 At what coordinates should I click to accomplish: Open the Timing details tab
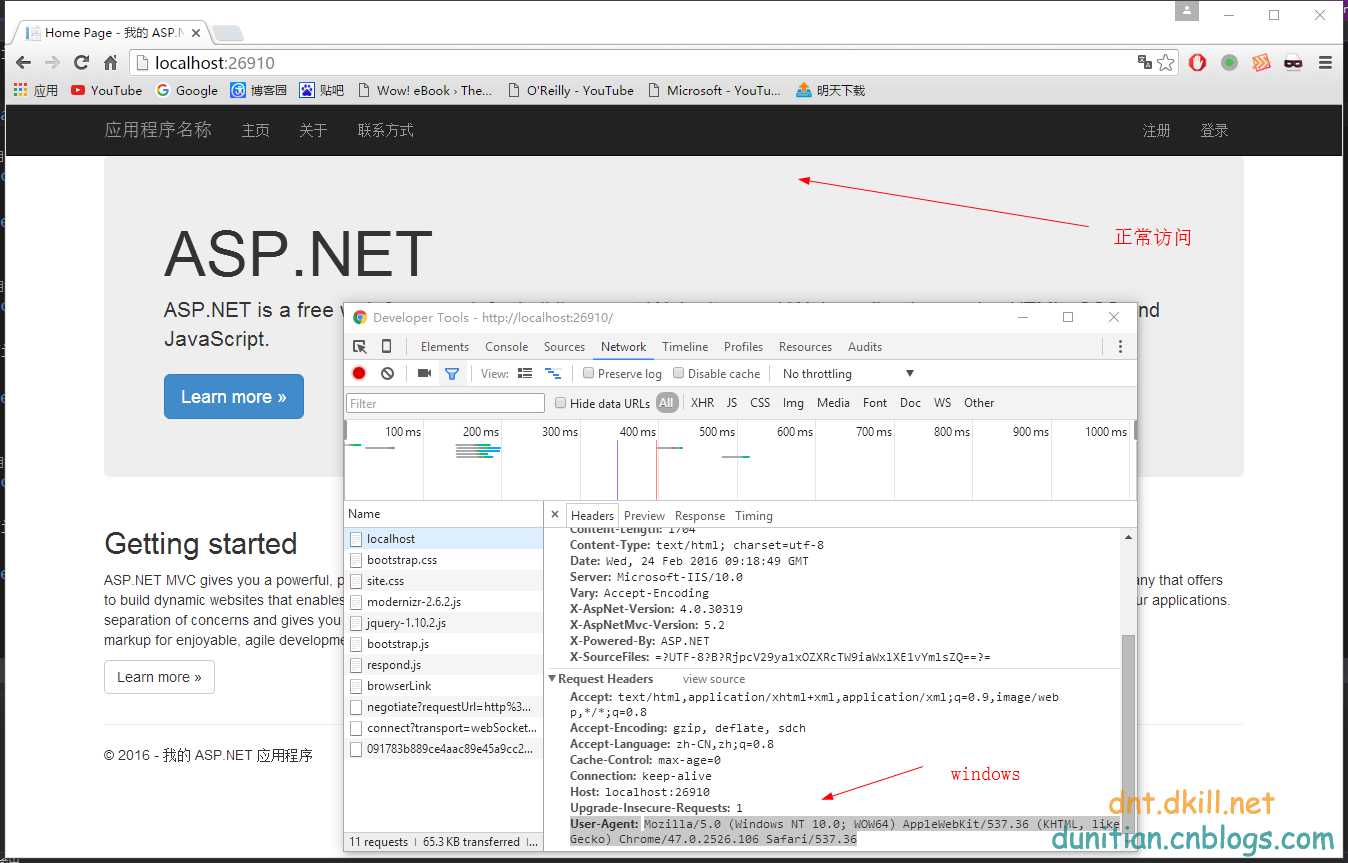click(x=754, y=516)
